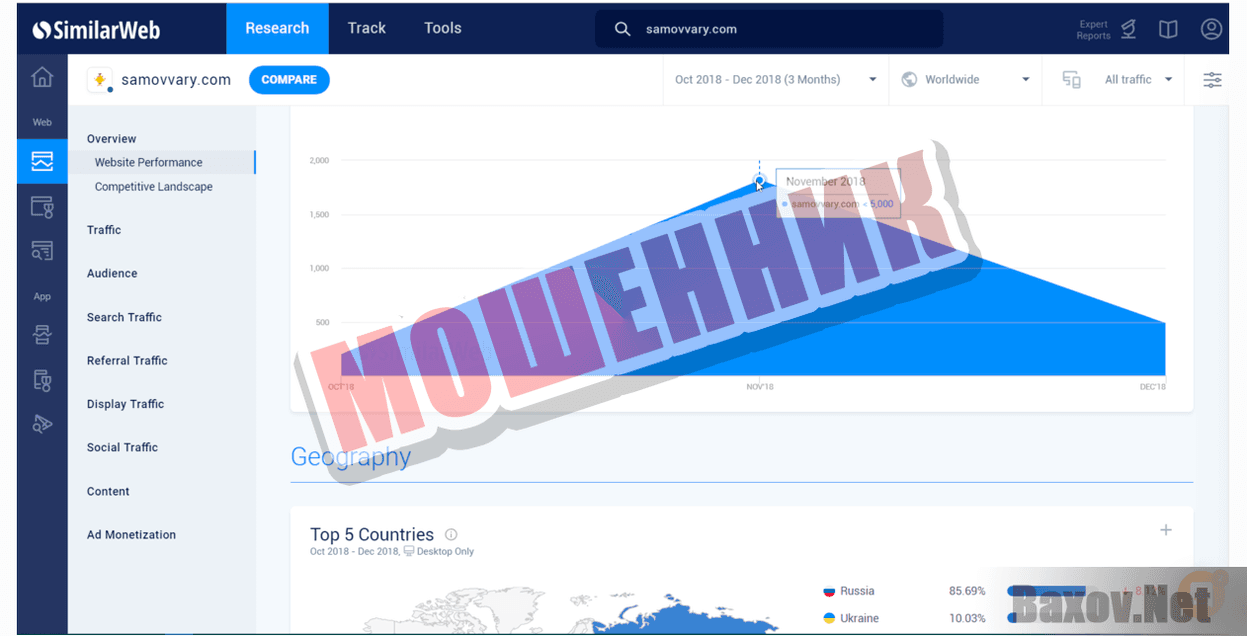Open Competitive Landscape in sidebar
Viewport: 1247px width, 636px height.
tap(153, 187)
